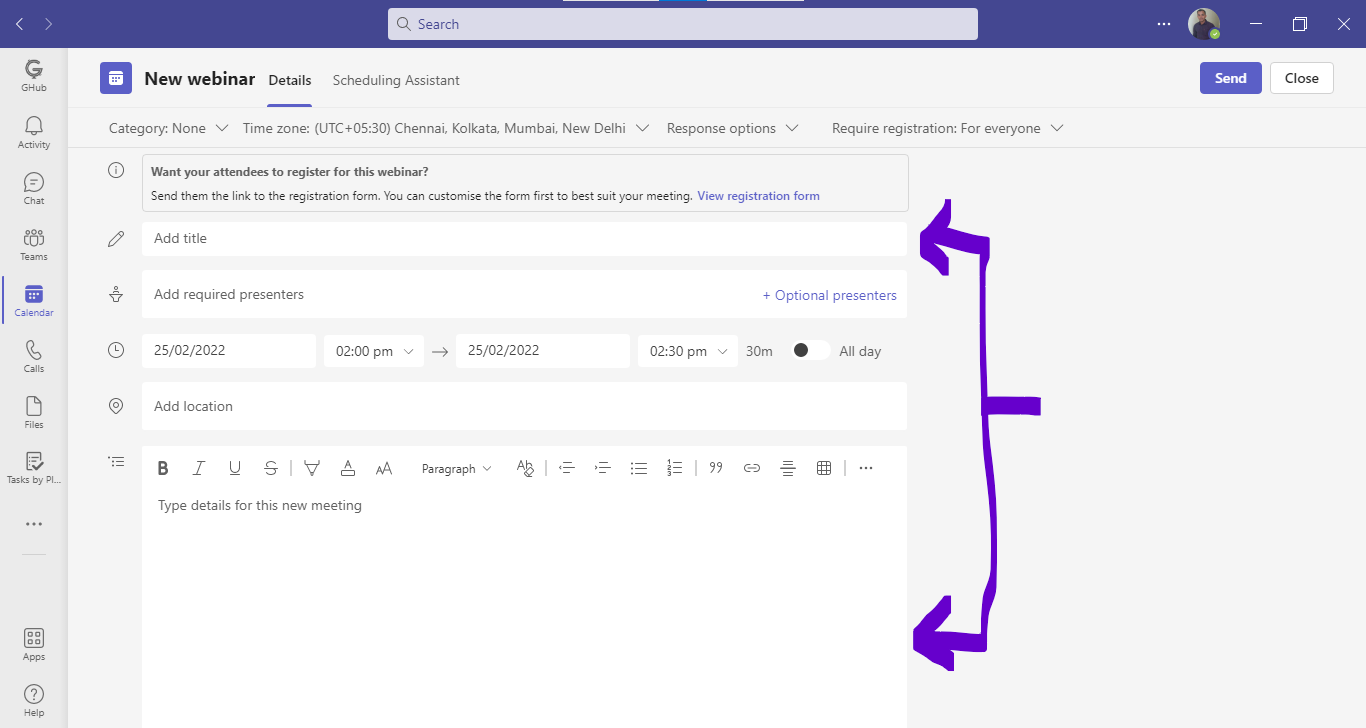Go forward with the forward arrow

click(x=48, y=24)
